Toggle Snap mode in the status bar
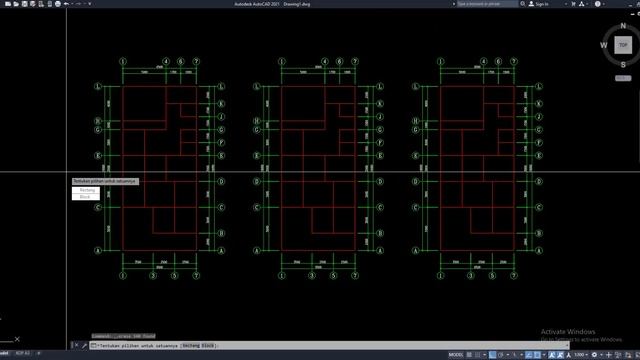Image resolution: width=640 pixels, height=360 pixels. [x=478, y=355]
